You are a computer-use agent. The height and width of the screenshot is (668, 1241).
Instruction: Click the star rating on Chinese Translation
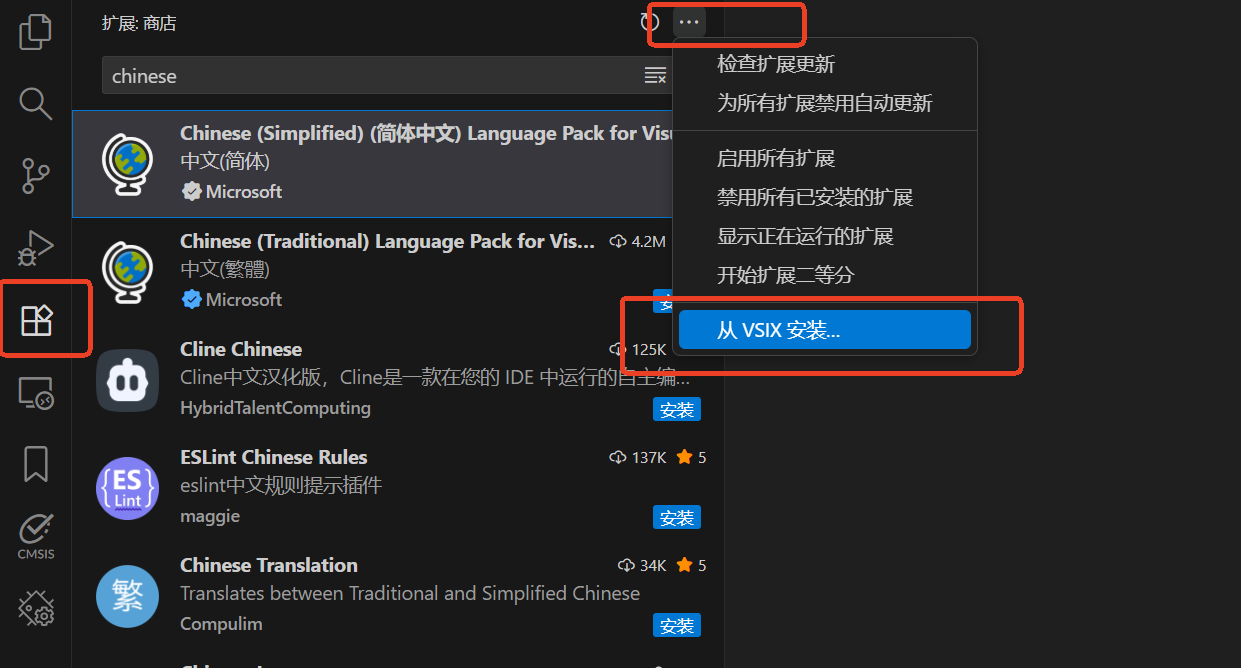coord(691,565)
